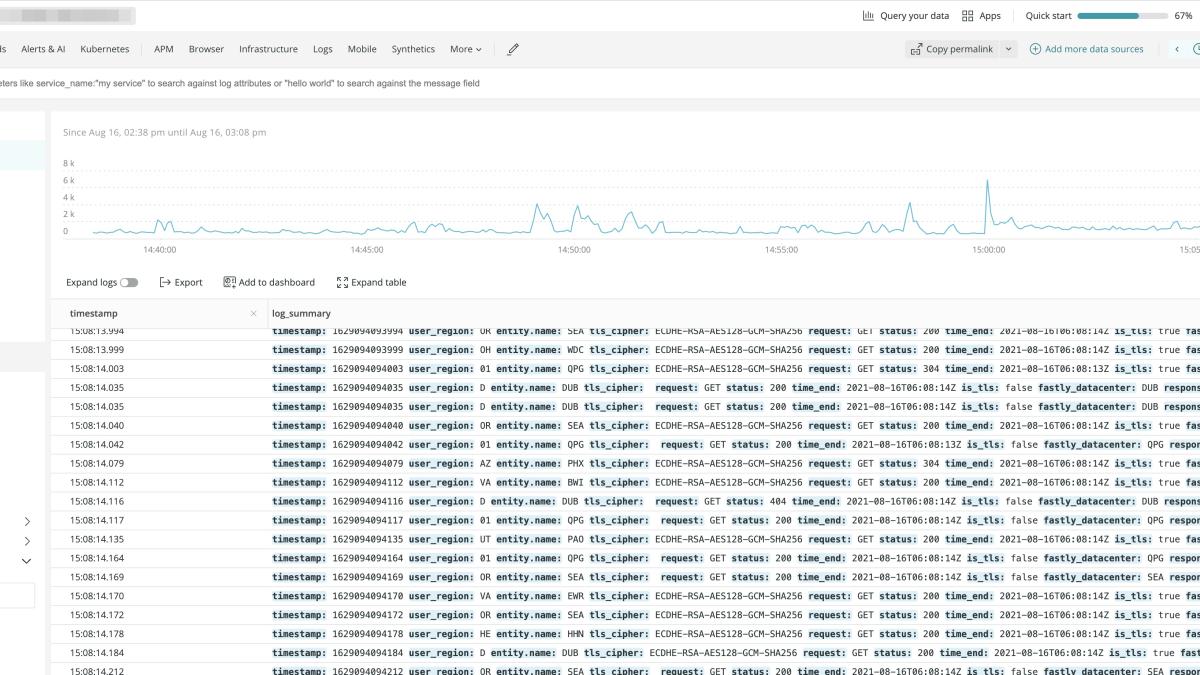The image size is (1200, 675).
Task: Click the pencil edit navigation icon
Action: coord(513,49)
